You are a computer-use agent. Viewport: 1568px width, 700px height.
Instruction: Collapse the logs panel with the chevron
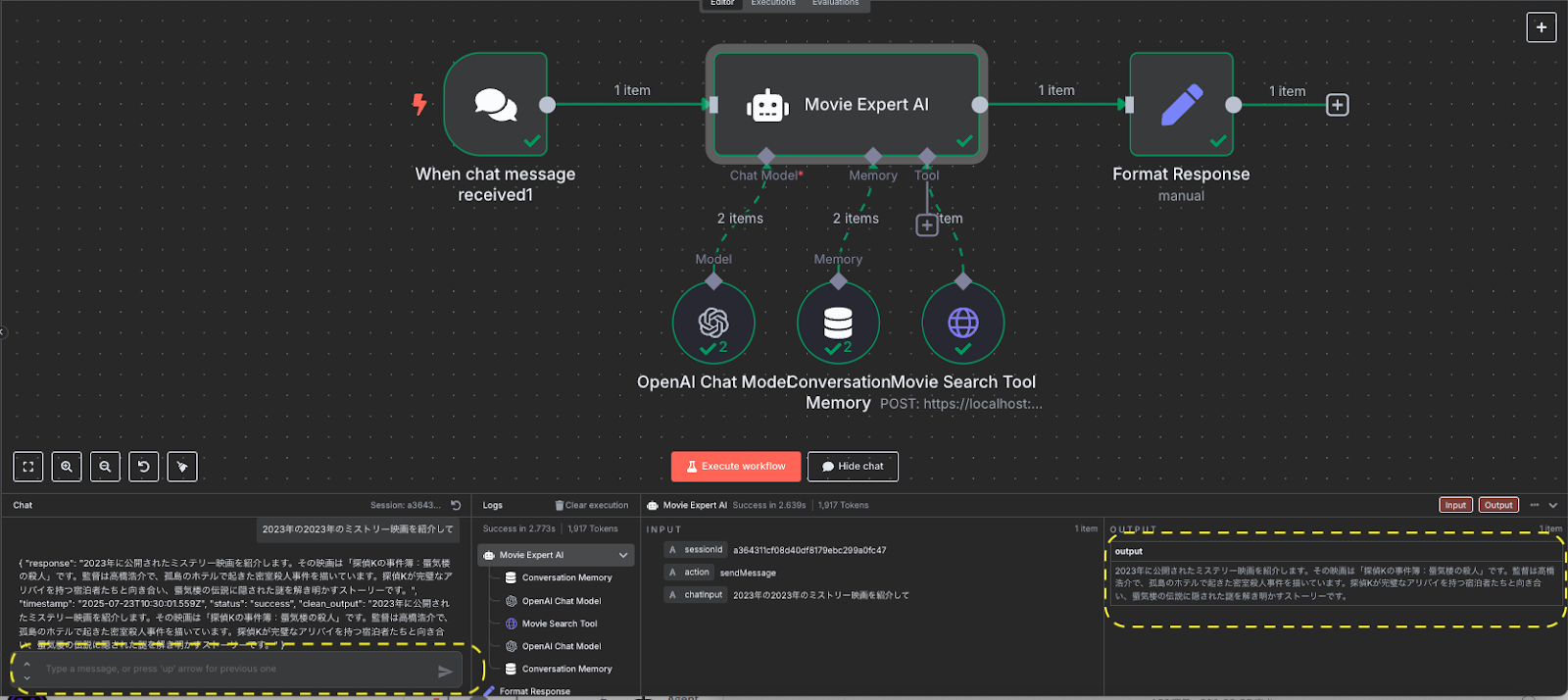pyautogui.click(x=1553, y=505)
